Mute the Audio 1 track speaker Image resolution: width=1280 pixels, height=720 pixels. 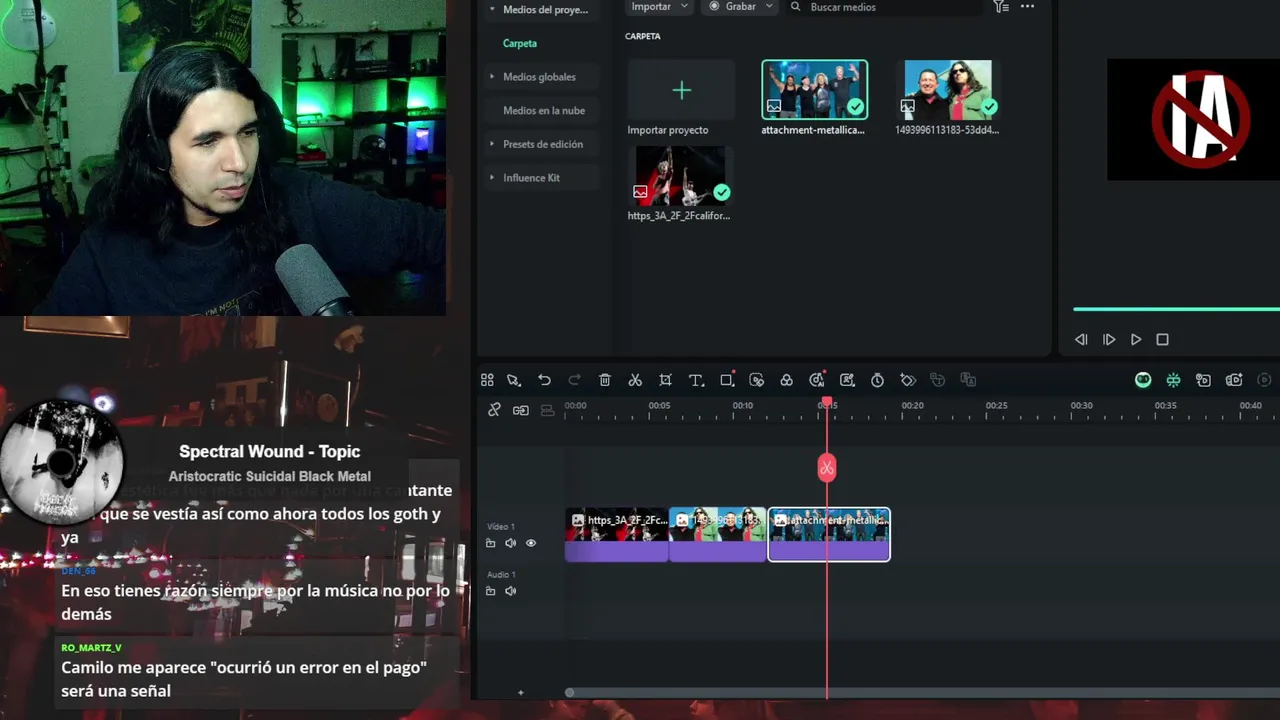pos(510,591)
